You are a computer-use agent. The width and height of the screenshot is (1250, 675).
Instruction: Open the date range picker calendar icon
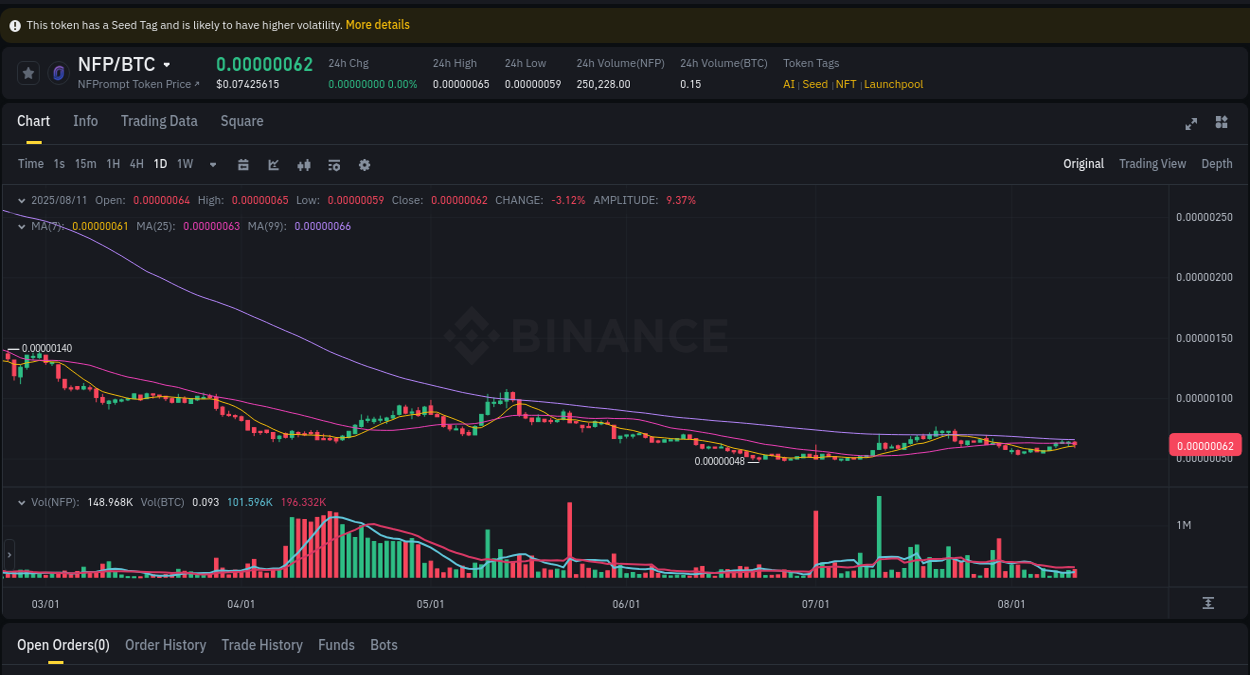click(x=243, y=164)
